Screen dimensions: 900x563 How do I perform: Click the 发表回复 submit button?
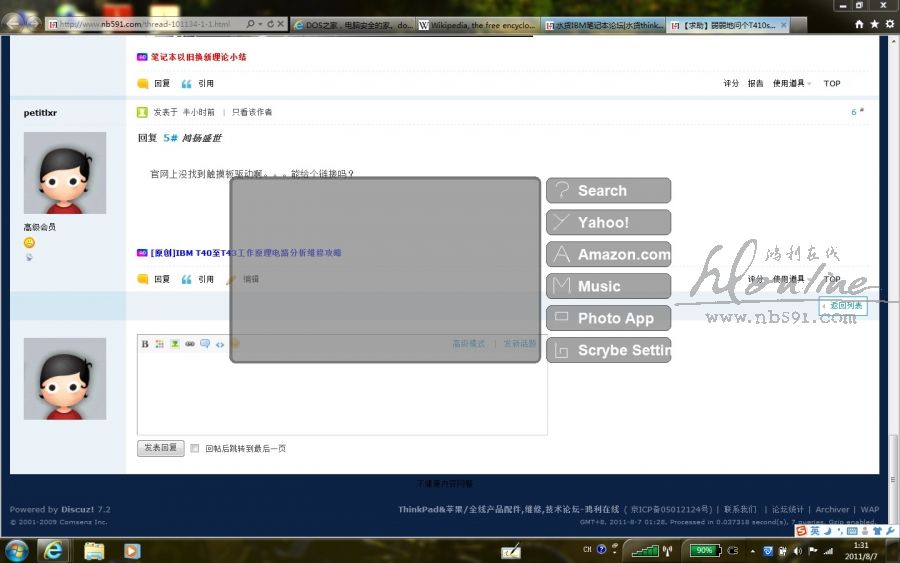(160, 448)
